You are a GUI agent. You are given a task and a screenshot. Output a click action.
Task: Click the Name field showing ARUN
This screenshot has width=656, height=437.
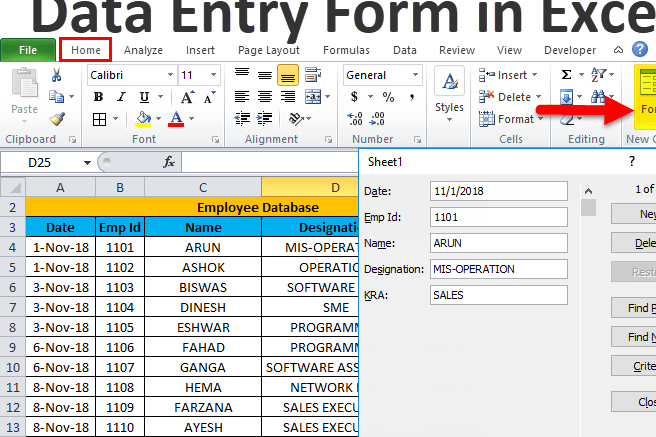(x=499, y=243)
